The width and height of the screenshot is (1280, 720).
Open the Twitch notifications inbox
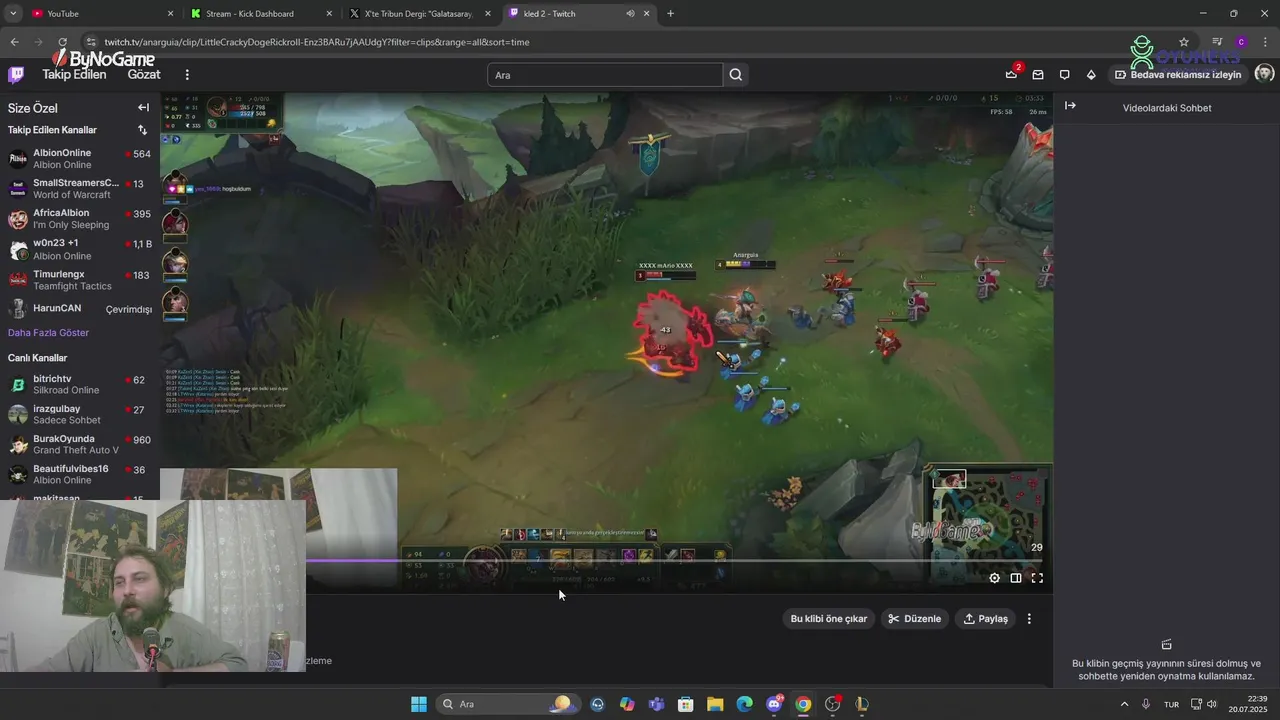click(1012, 75)
